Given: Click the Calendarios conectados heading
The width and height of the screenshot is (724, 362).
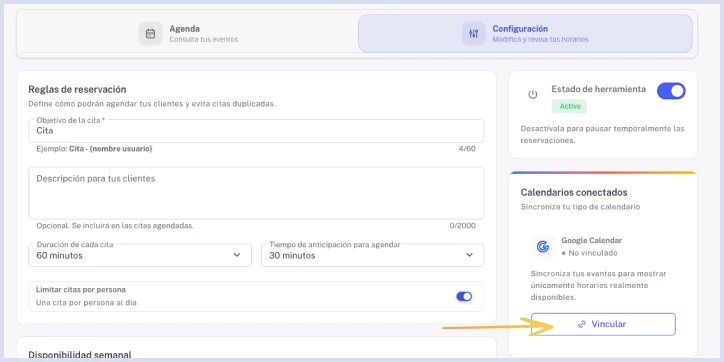Looking at the screenshot, I should (x=574, y=193).
